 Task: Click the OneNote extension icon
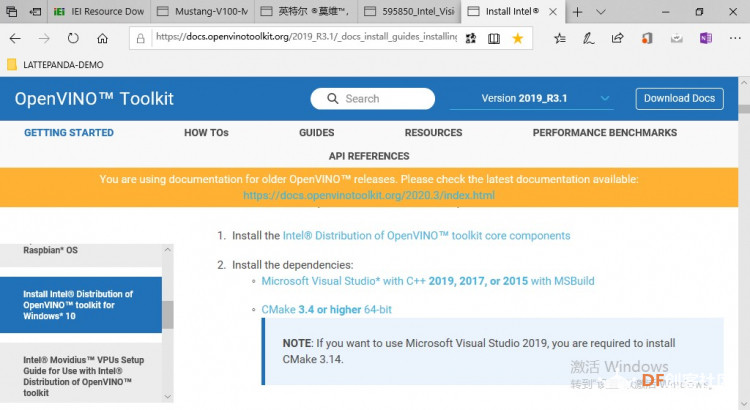point(706,38)
